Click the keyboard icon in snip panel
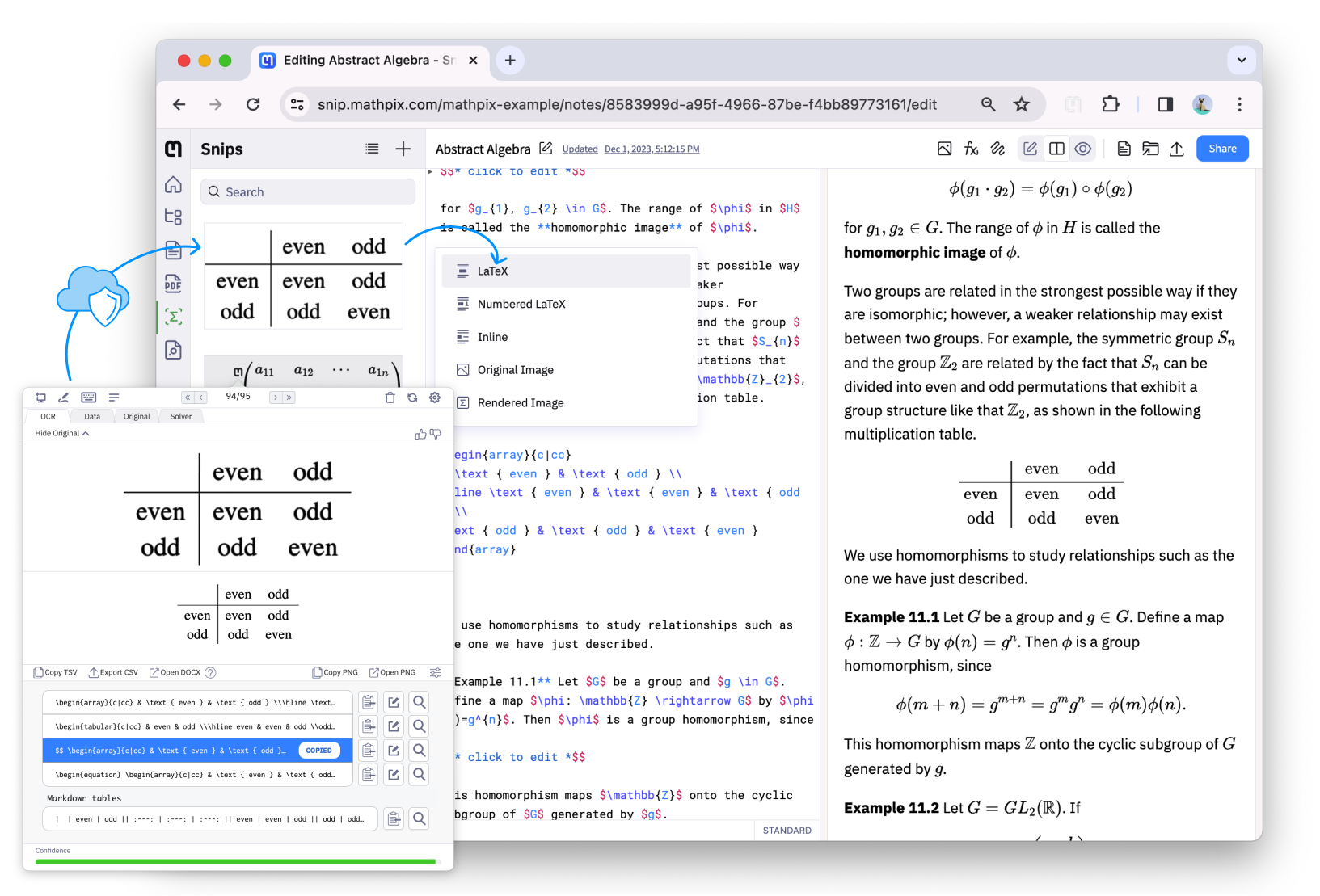The width and height of the screenshot is (1320, 896). (x=89, y=398)
